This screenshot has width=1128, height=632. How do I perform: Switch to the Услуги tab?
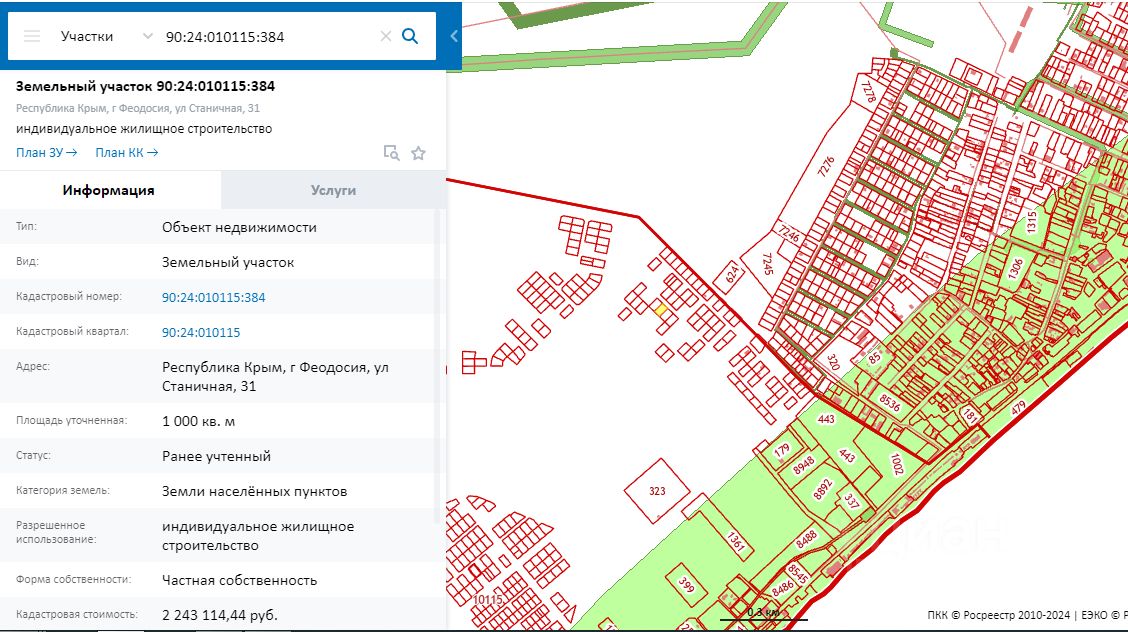333,190
